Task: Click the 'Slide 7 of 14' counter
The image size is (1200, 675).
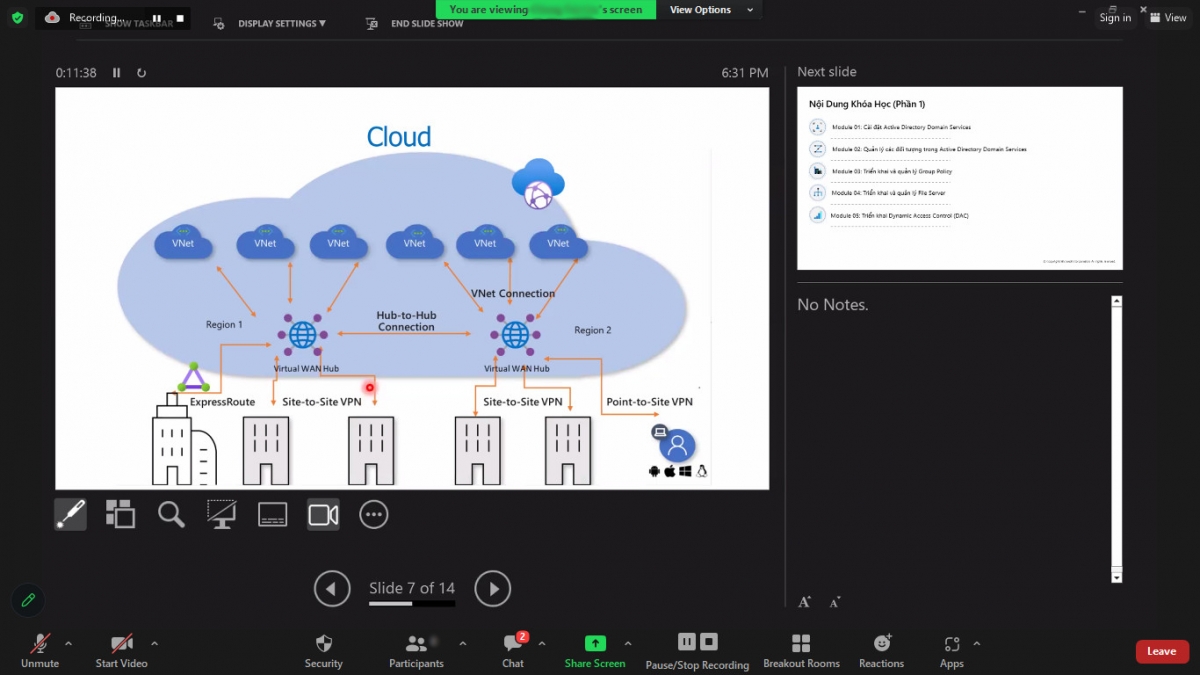Action: click(x=412, y=588)
